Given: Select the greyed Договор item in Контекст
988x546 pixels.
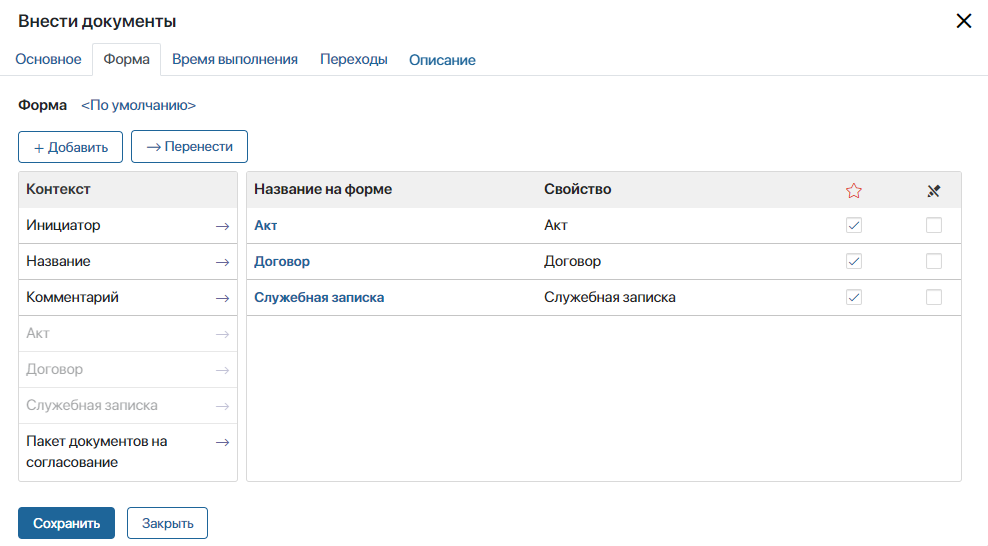Looking at the screenshot, I should tap(128, 369).
